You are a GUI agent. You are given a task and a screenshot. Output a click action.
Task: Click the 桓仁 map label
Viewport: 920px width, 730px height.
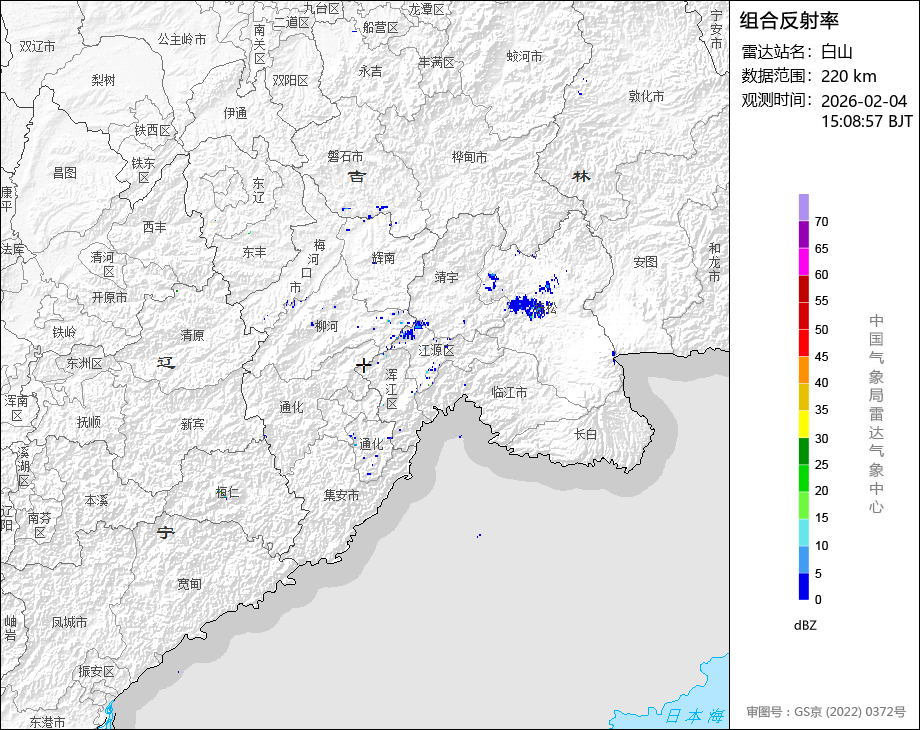click(228, 492)
